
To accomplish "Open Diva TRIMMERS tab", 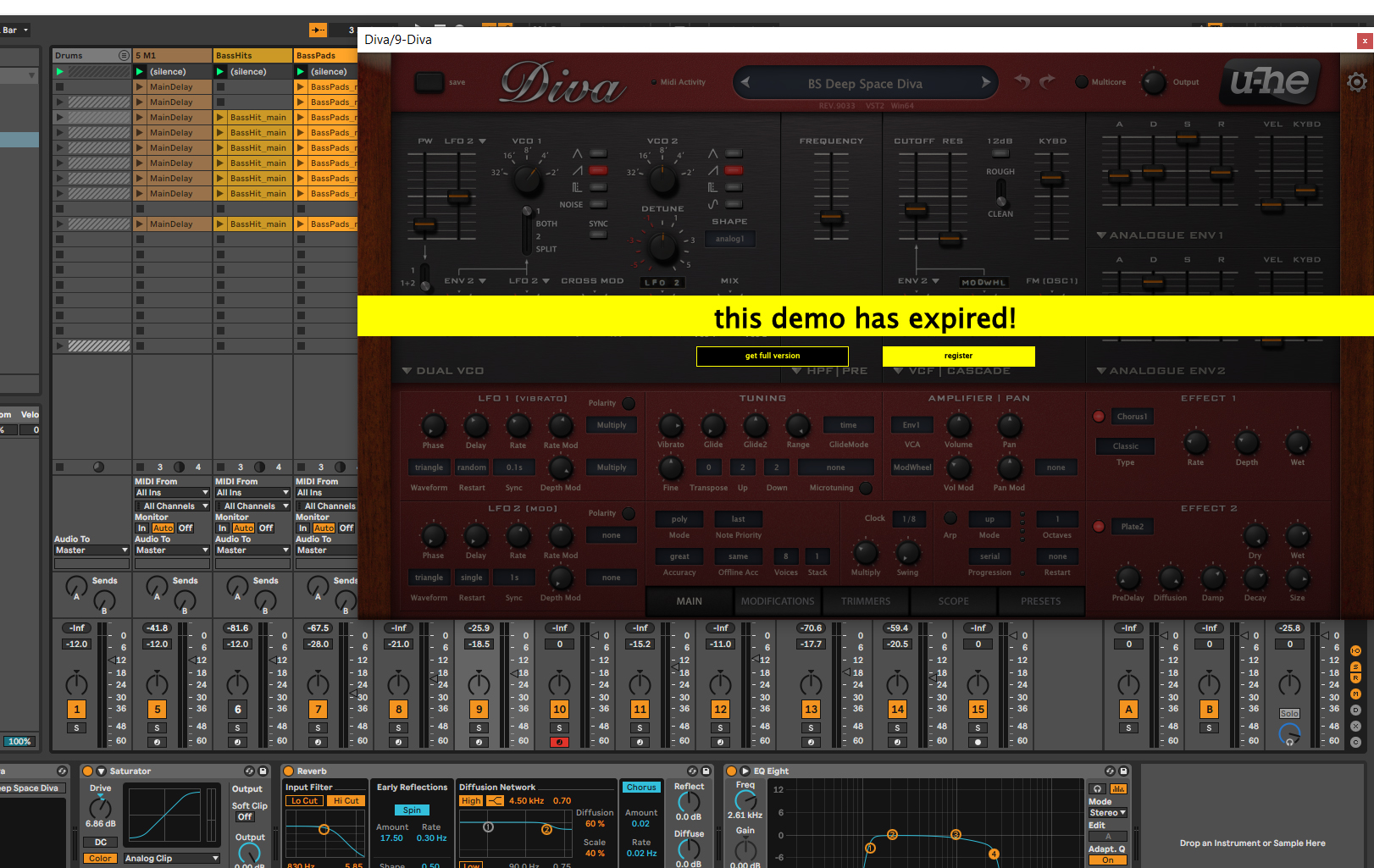I will click(x=866, y=601).
